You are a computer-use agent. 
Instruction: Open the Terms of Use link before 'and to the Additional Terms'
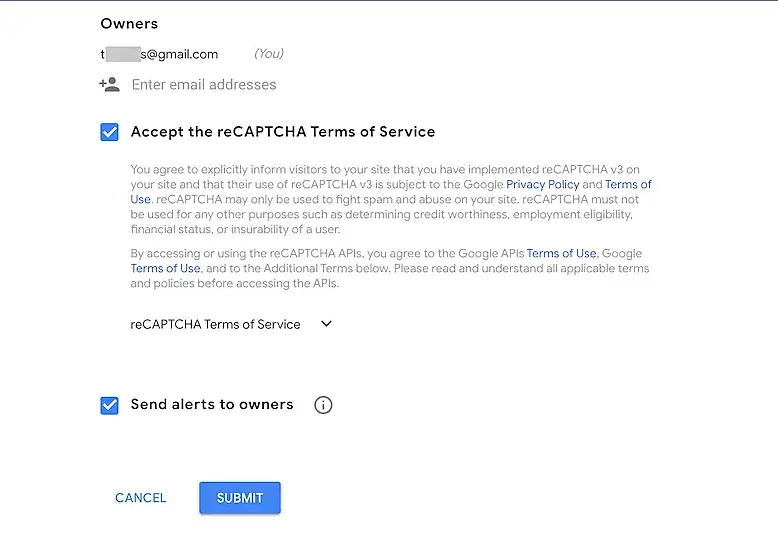(x=165, y=269)
